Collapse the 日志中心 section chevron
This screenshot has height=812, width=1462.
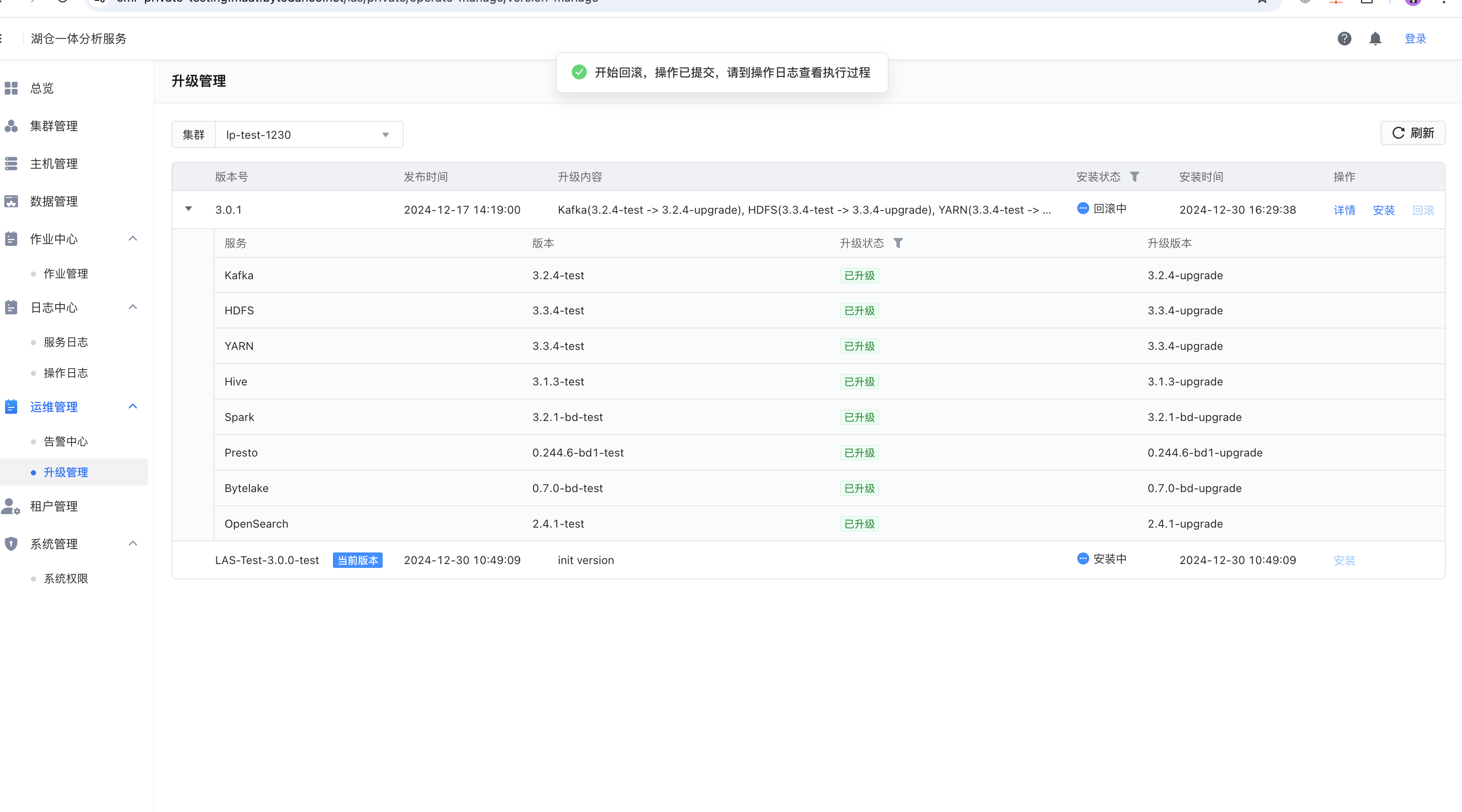(133, 307)
